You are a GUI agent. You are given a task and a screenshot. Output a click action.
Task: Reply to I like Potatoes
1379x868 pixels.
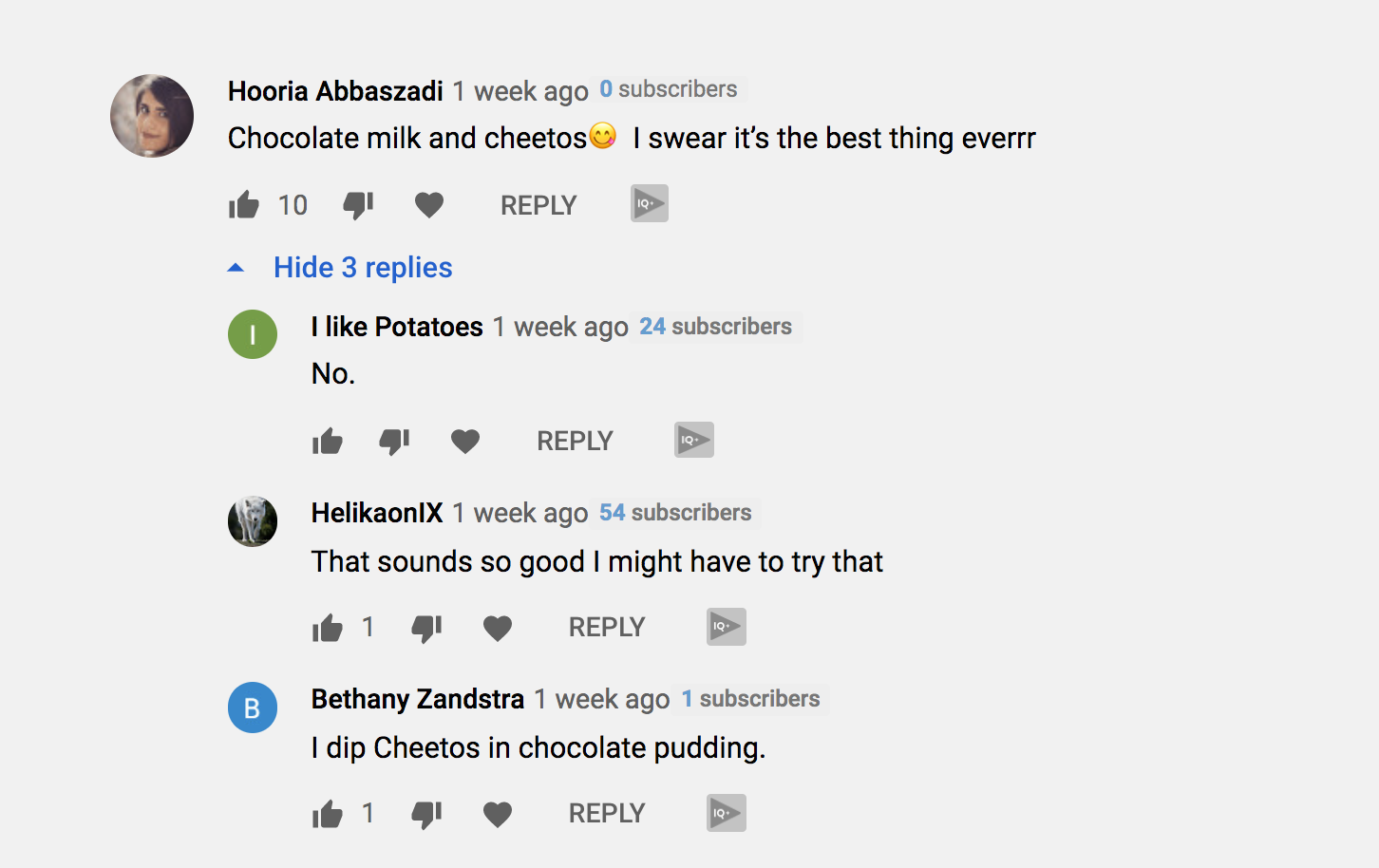(575, 441)
